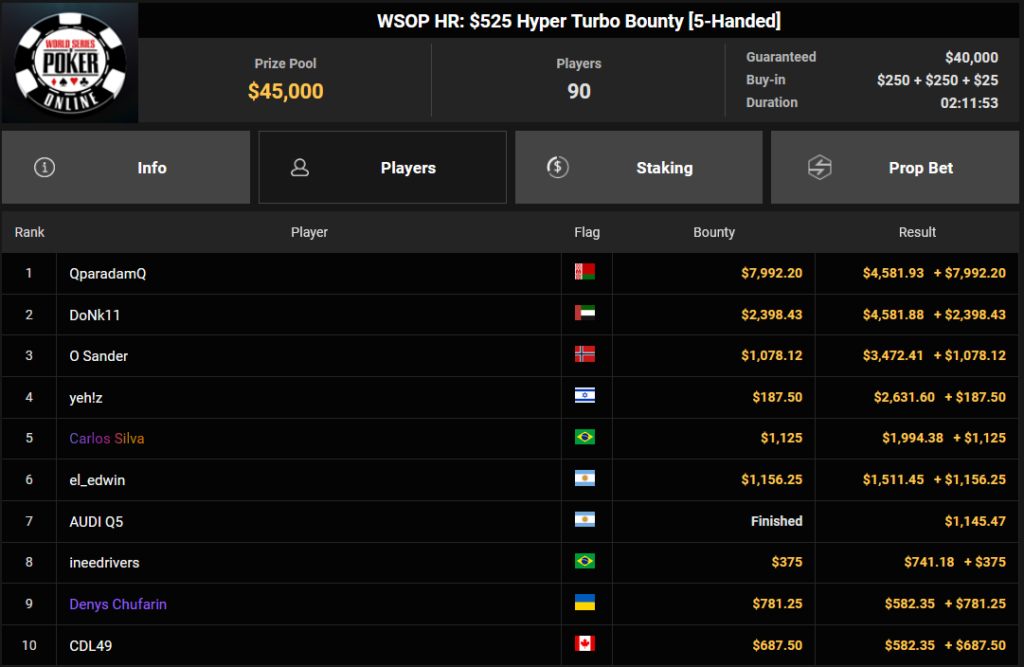Click QparadamQ's result $4,581.93
This screenshot has width=1024, height=667.
(x=893, y=273)
